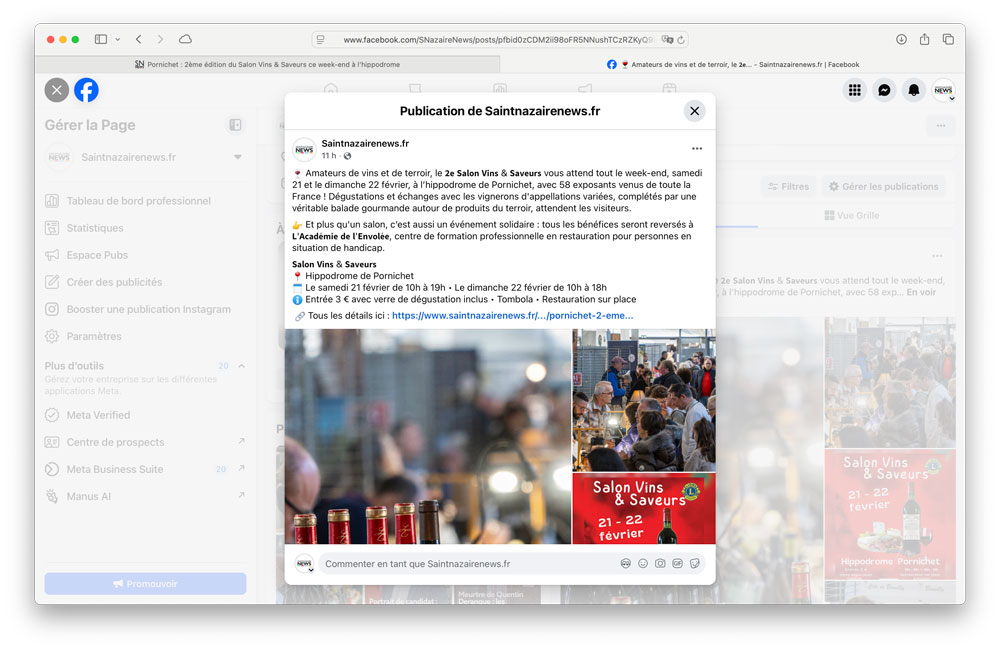Select the Facebook post browser tab
Viewport: 1000px width, 650px height.
(733, 64)
